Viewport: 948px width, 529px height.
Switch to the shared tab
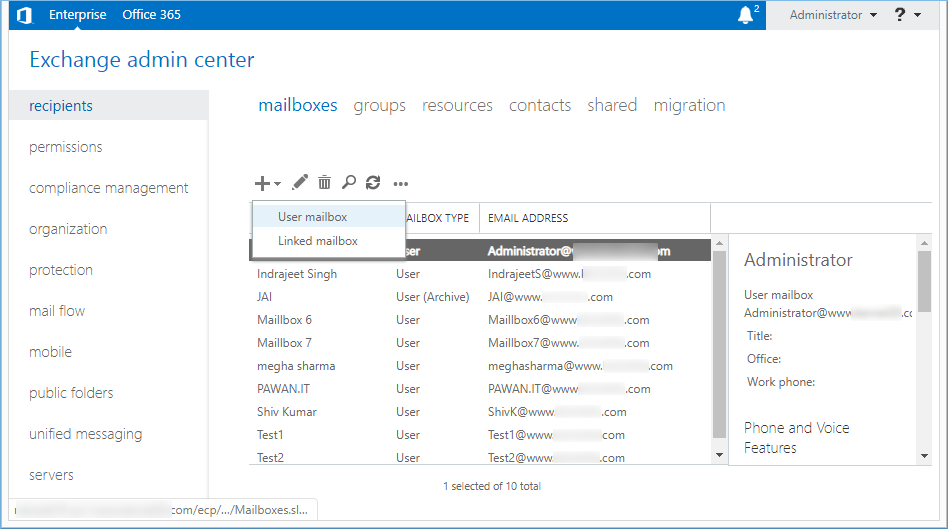tap(612, 105)
